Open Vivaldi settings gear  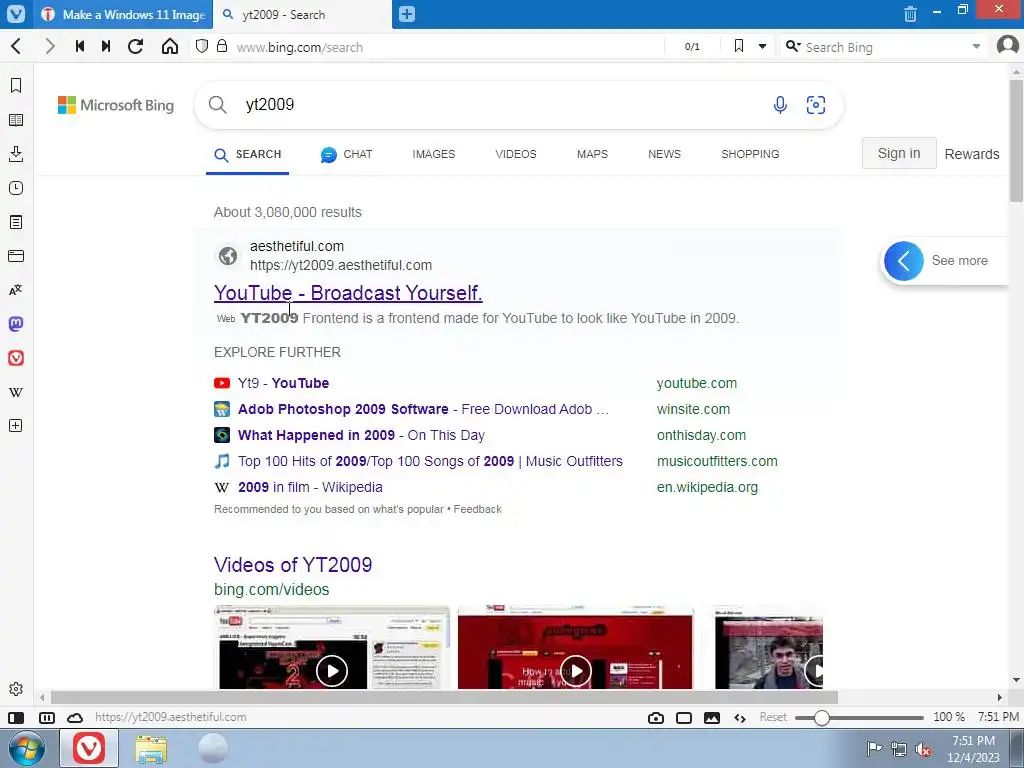click(16, 689)
